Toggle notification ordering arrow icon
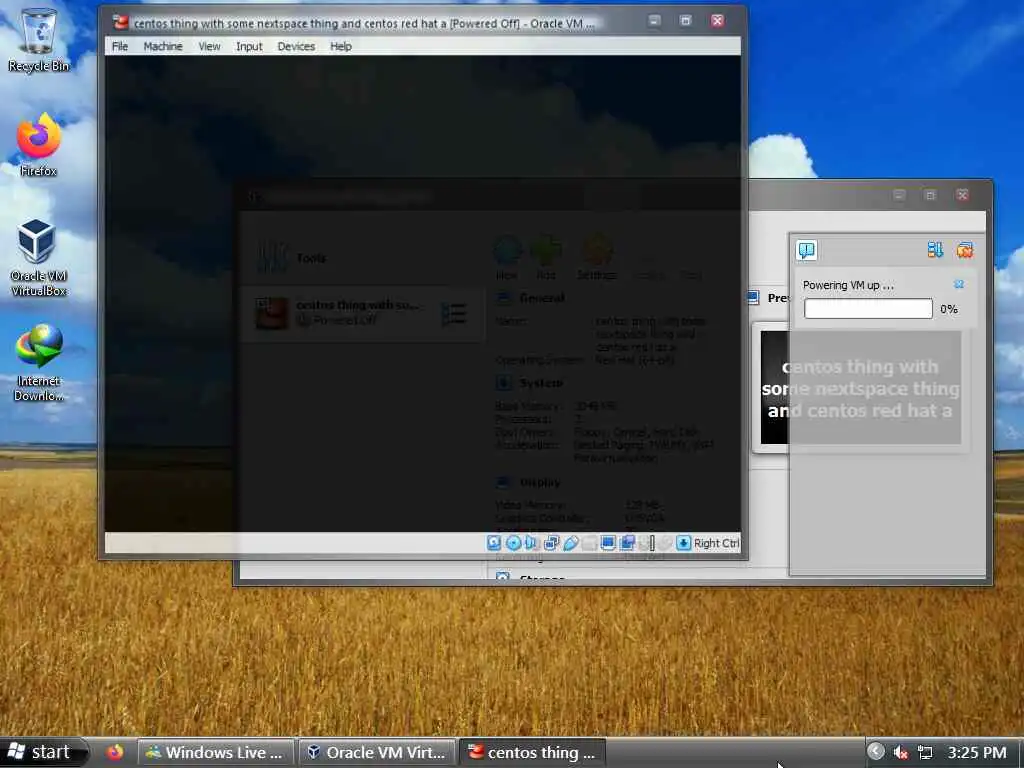Image resolution: width=1024 pixels, height=768 pixels. point(935,250)
